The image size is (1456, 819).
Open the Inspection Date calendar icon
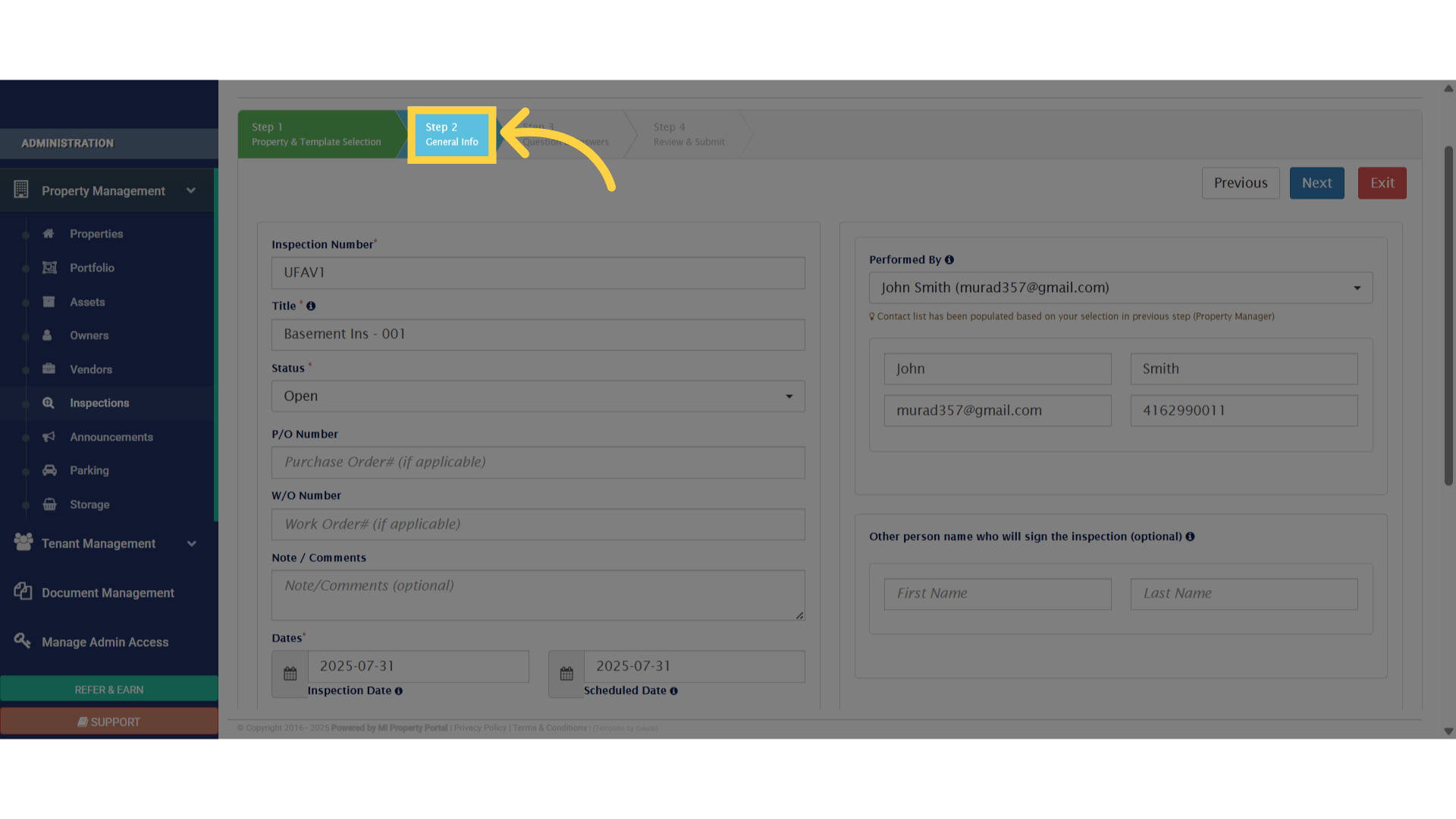point(290,673)
